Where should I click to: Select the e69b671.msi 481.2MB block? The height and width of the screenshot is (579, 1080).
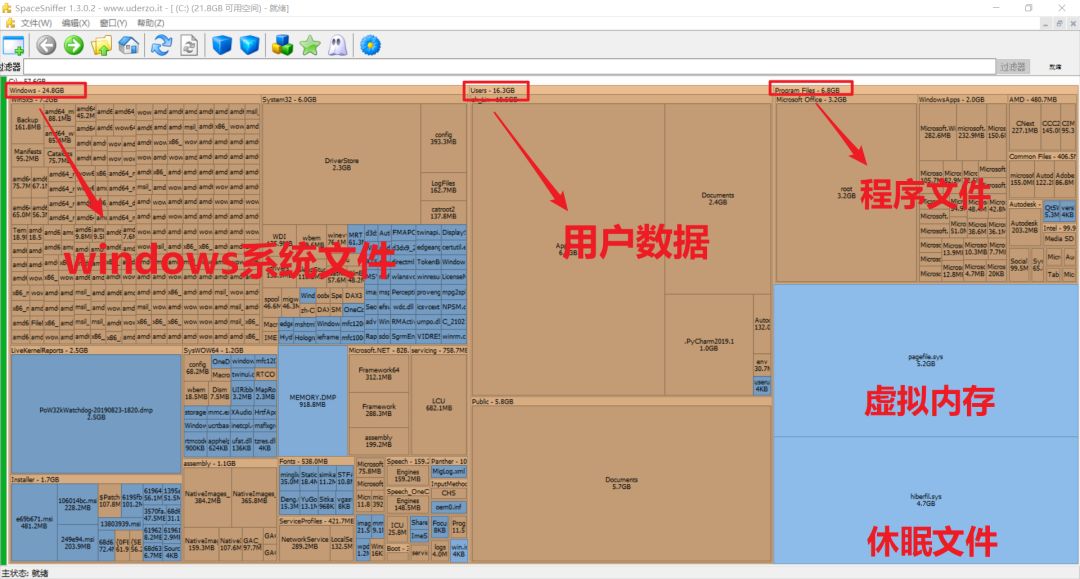[34, 522]
